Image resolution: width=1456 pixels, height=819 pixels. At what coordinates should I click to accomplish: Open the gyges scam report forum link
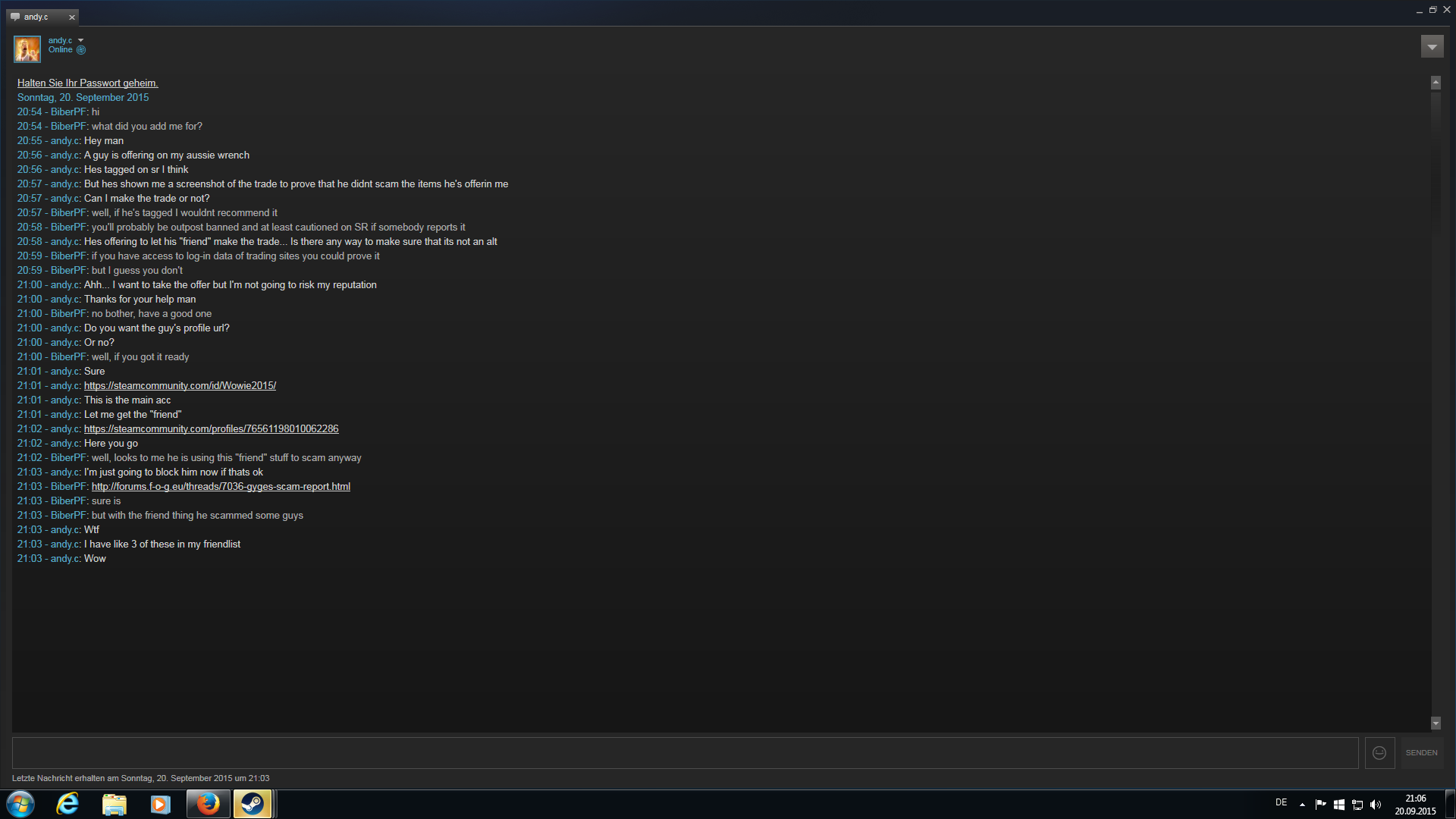(221, 486)
